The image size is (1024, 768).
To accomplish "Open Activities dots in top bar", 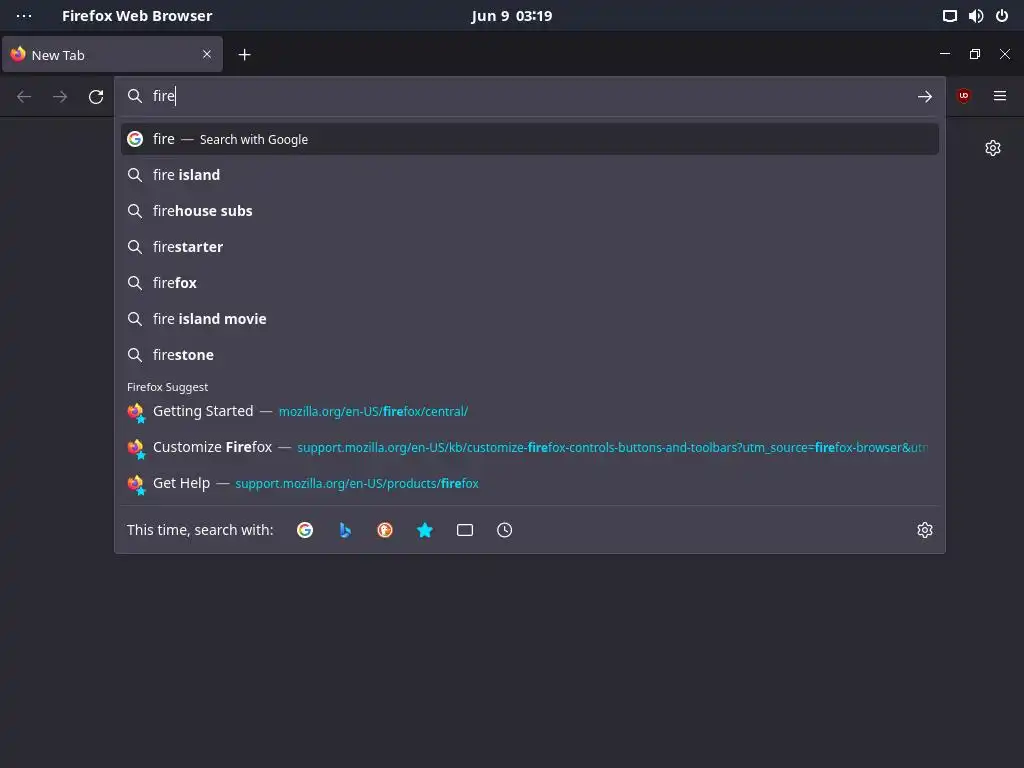I will click(x=24, y=16).
